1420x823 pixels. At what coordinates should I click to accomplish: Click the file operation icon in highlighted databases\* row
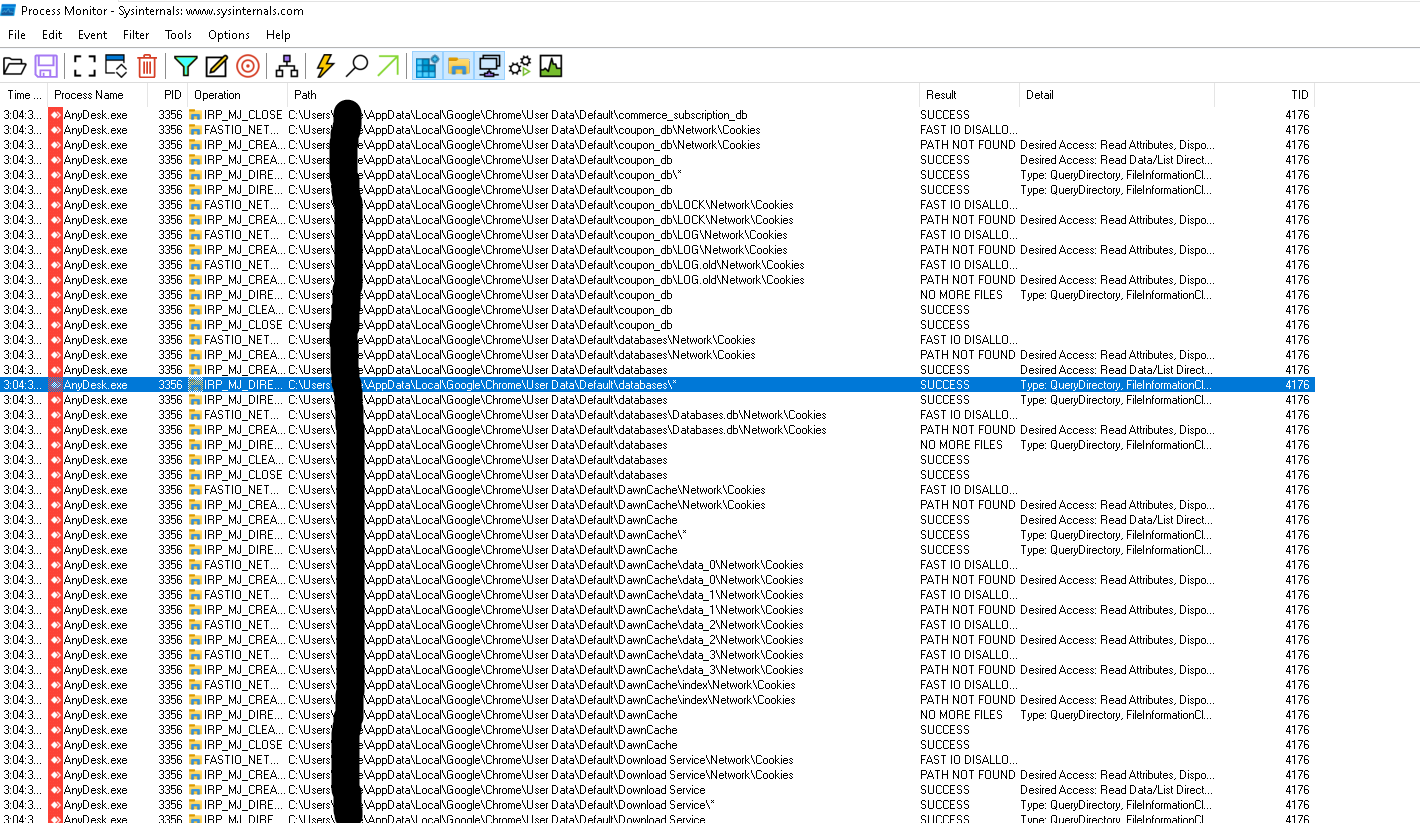[196, 385]
